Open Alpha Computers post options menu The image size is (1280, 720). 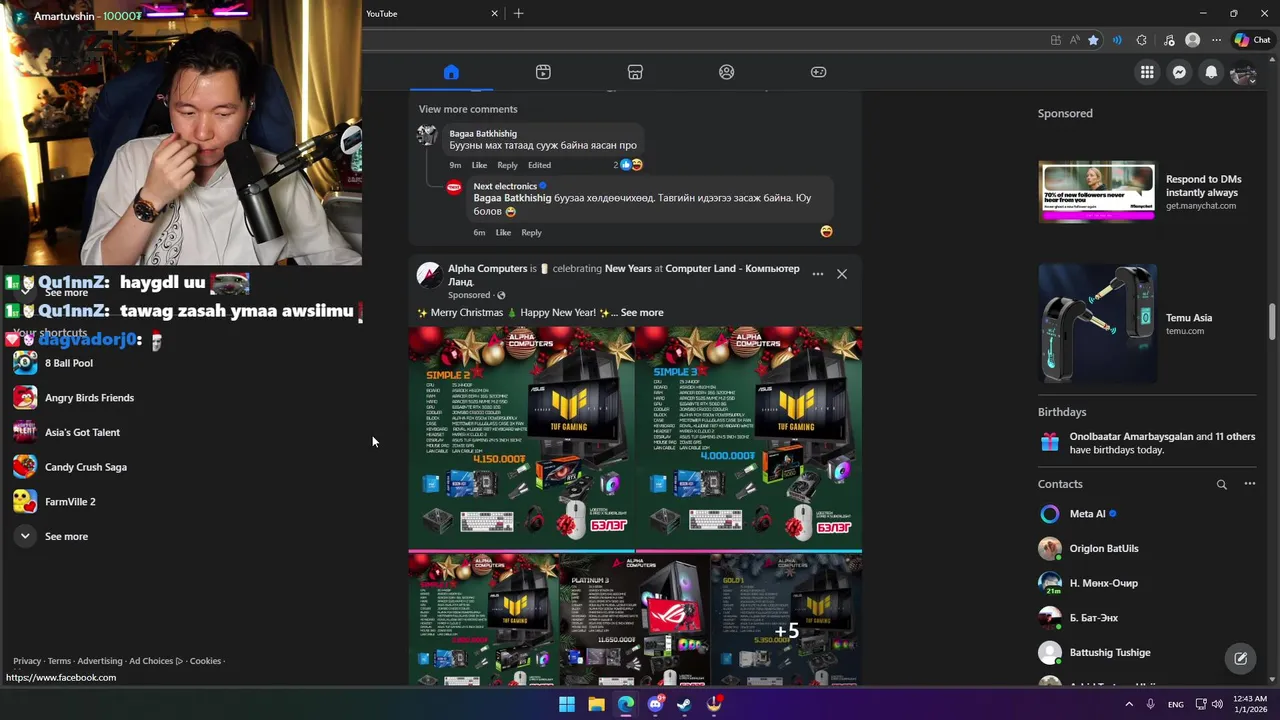tap(818, 274)
